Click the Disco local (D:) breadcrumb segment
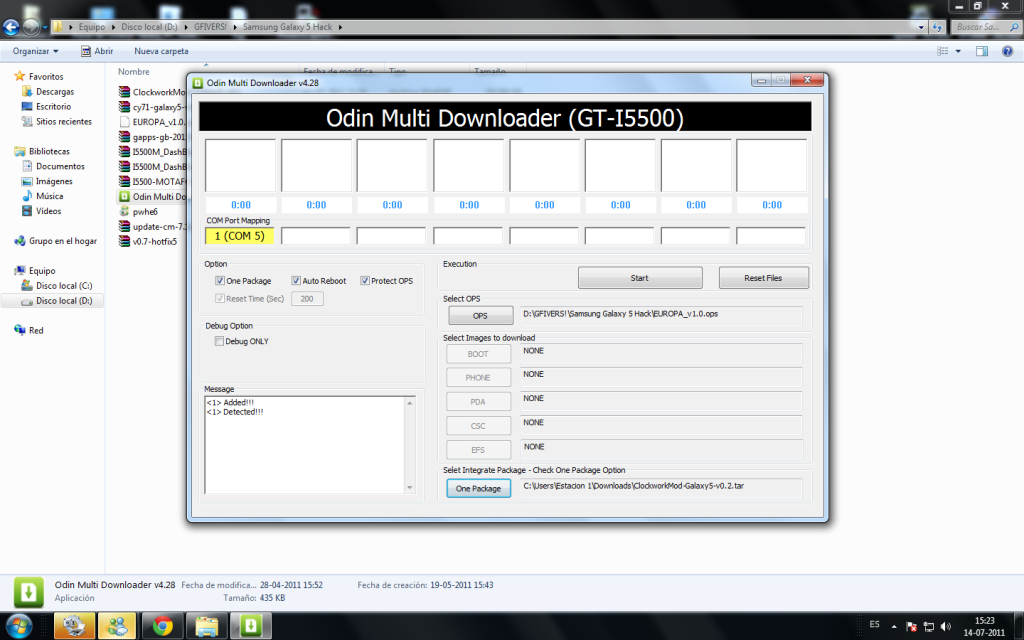1024x640 pixels. click(149, 27)
